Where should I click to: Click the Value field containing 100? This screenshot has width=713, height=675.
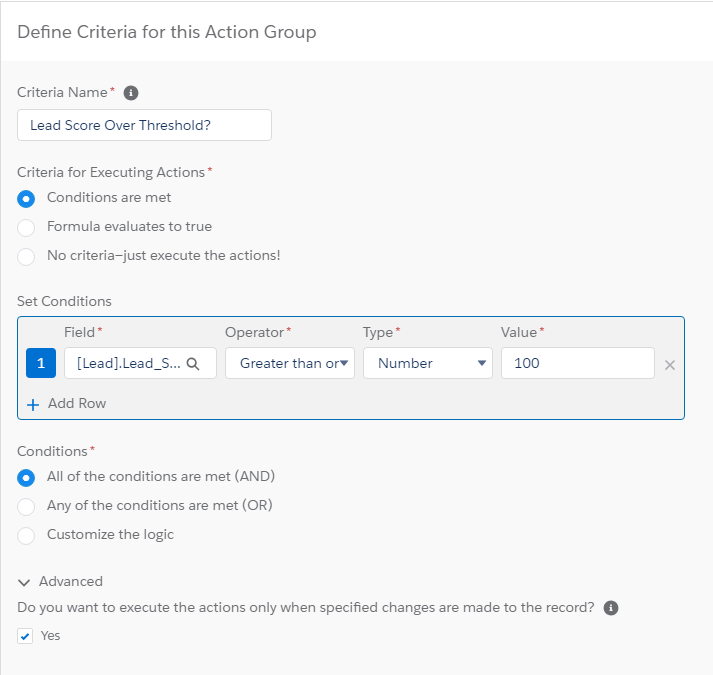tap(577, 364)
